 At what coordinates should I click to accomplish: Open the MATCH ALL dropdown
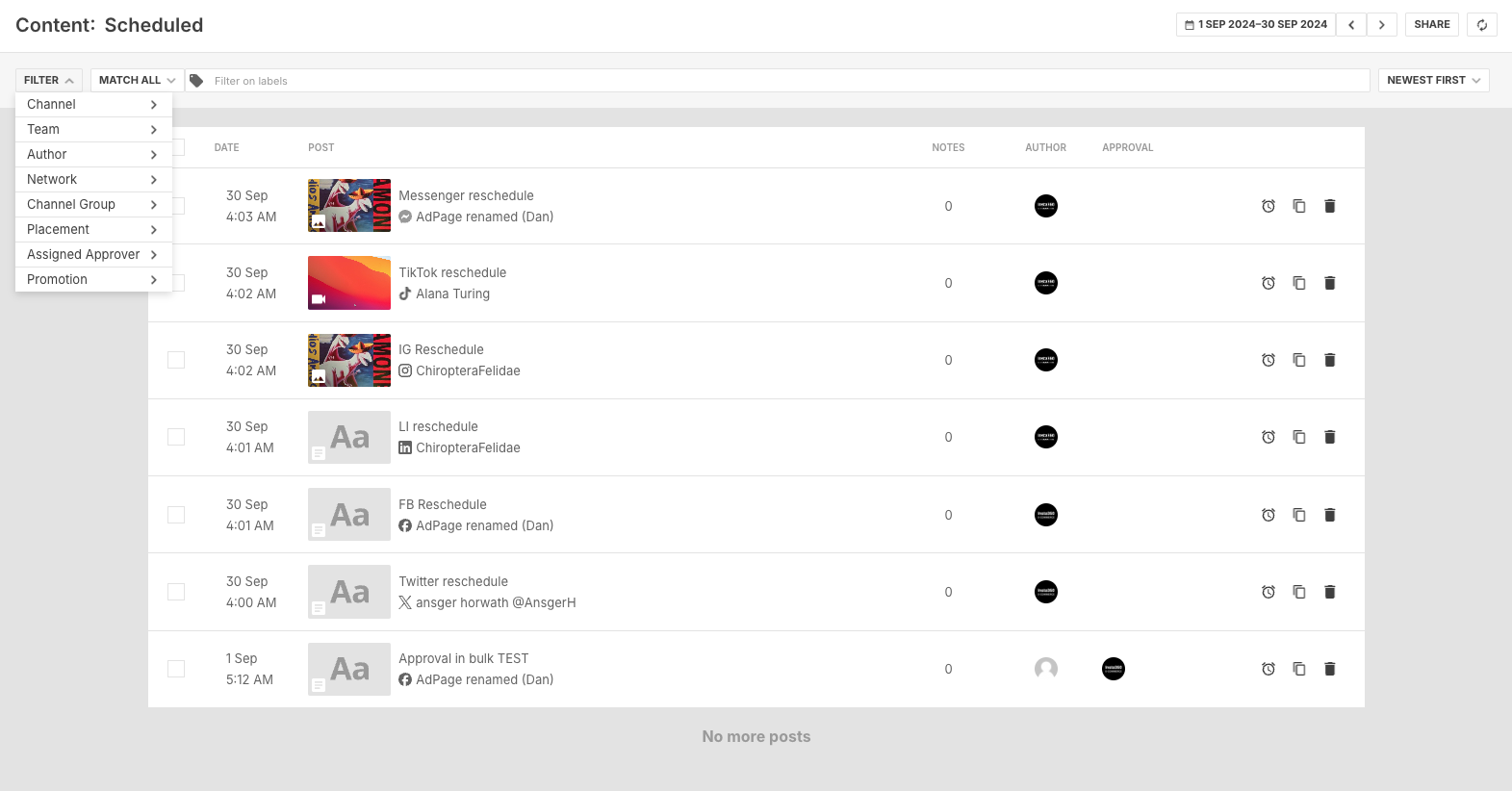point(137,80)
